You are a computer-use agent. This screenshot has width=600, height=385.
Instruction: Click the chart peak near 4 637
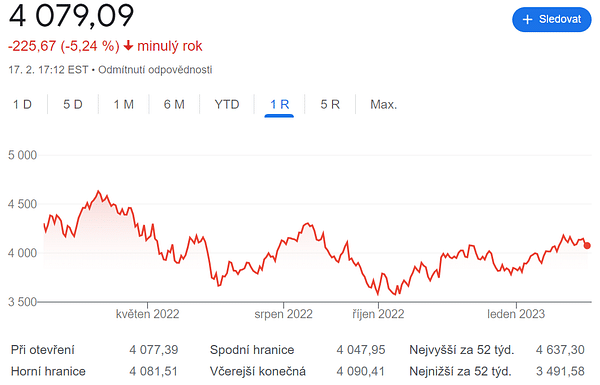click(x=98, y=191)
